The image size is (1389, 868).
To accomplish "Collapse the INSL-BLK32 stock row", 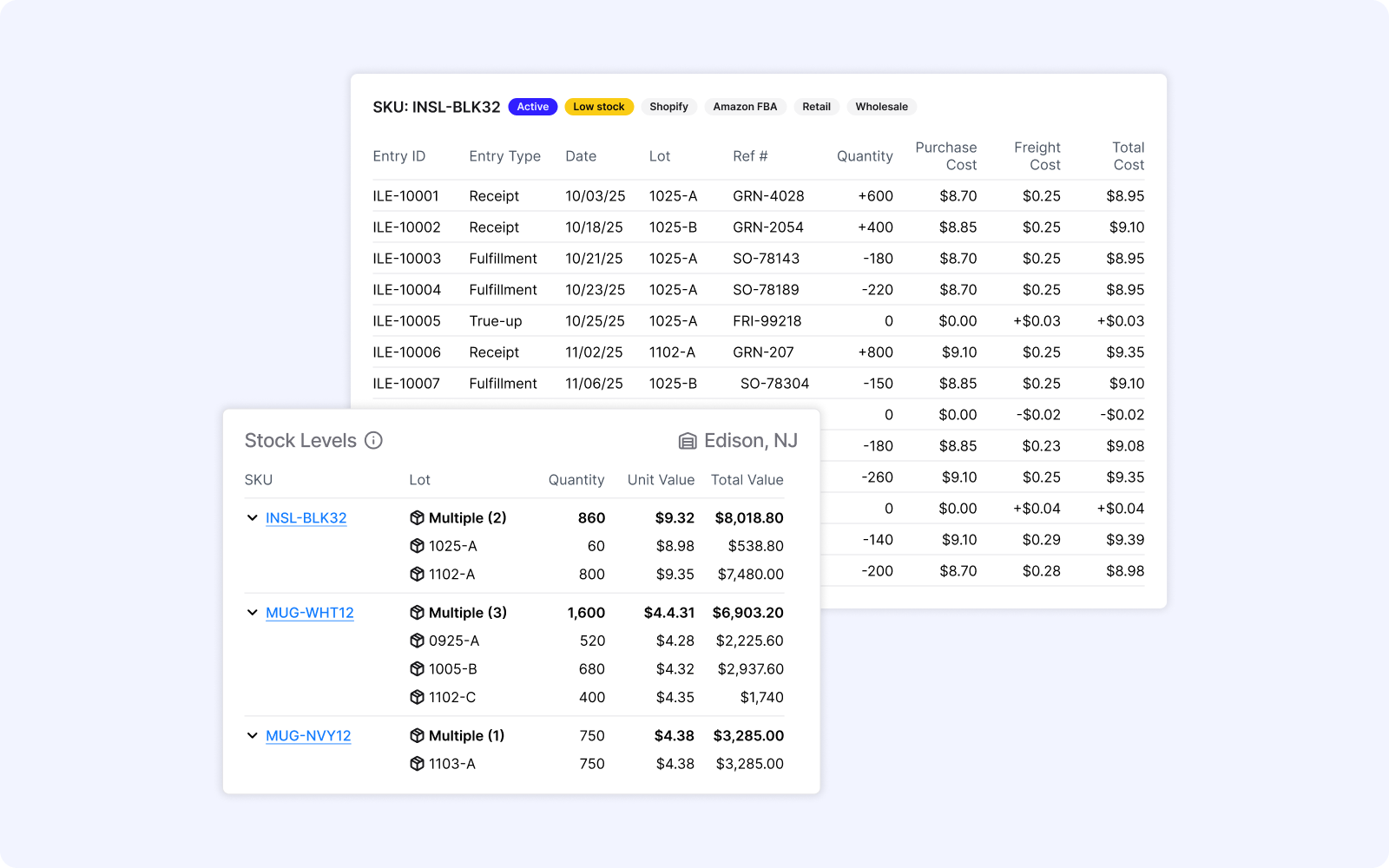I will [x=251, y=517].
